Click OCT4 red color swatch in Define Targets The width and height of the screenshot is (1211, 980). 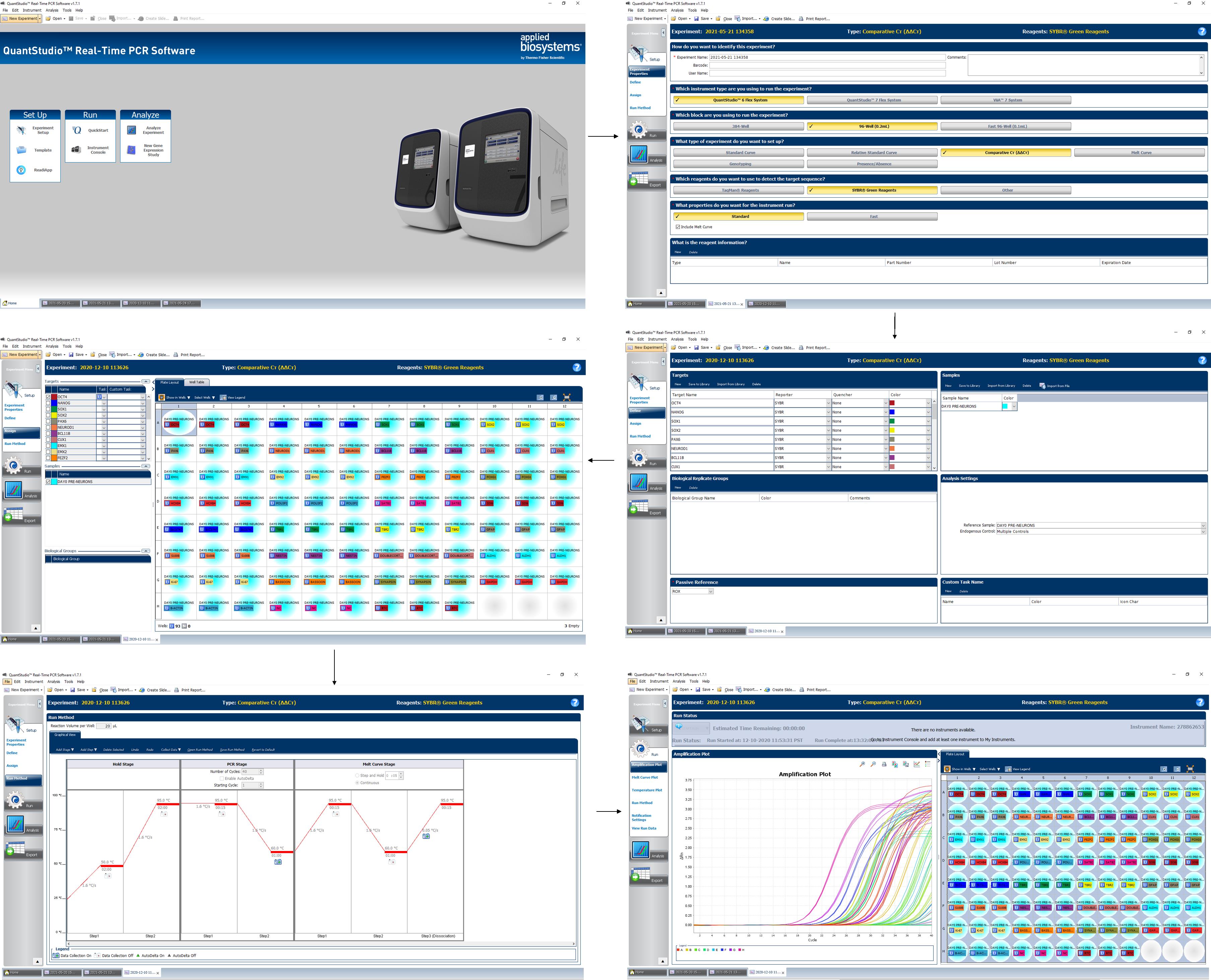coord(892,403)
